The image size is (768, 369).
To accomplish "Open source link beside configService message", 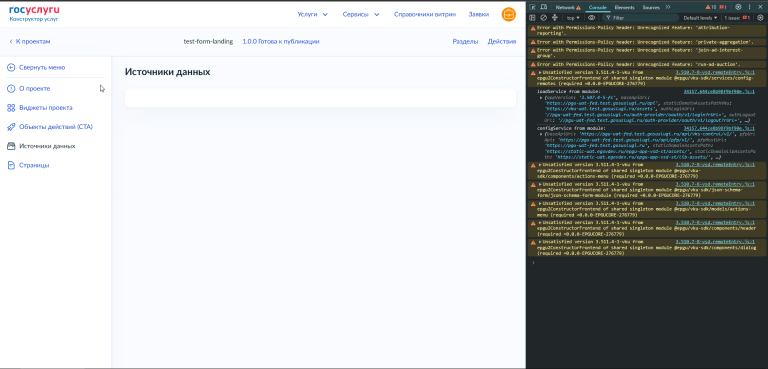I will coord(719,128).
